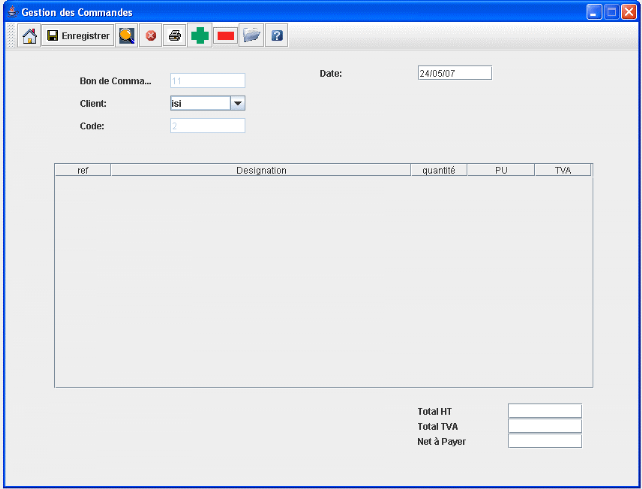642x489 pixels.
Task: Click the printer icon to print
Action: 175,36
